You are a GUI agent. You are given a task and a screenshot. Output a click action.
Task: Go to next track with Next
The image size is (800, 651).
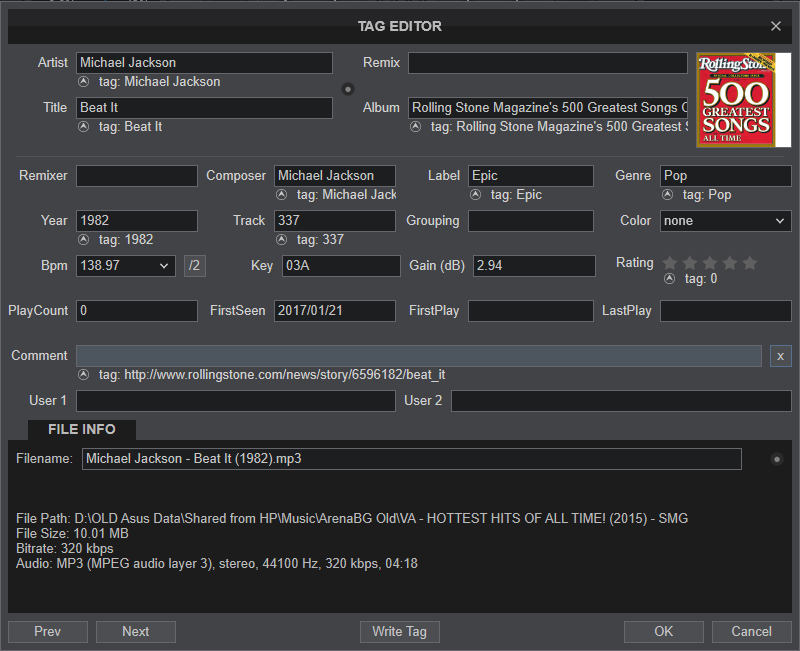point(136,632)
